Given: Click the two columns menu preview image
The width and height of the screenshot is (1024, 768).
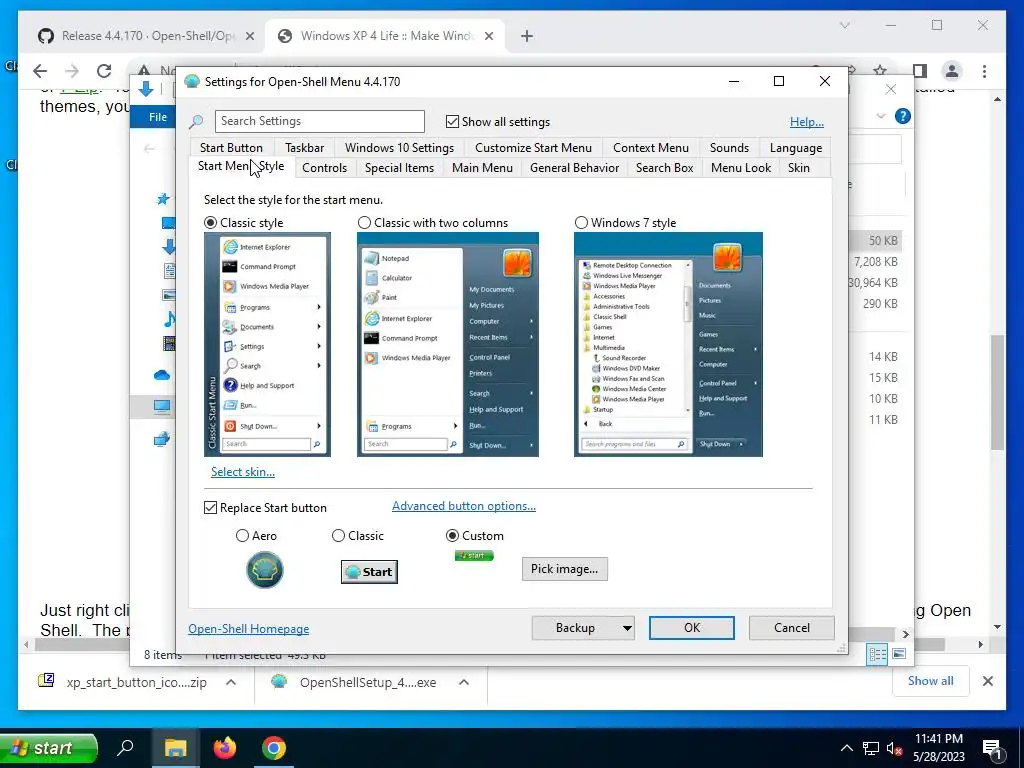Looking at the screenshot, I should [x=447, y=344].
